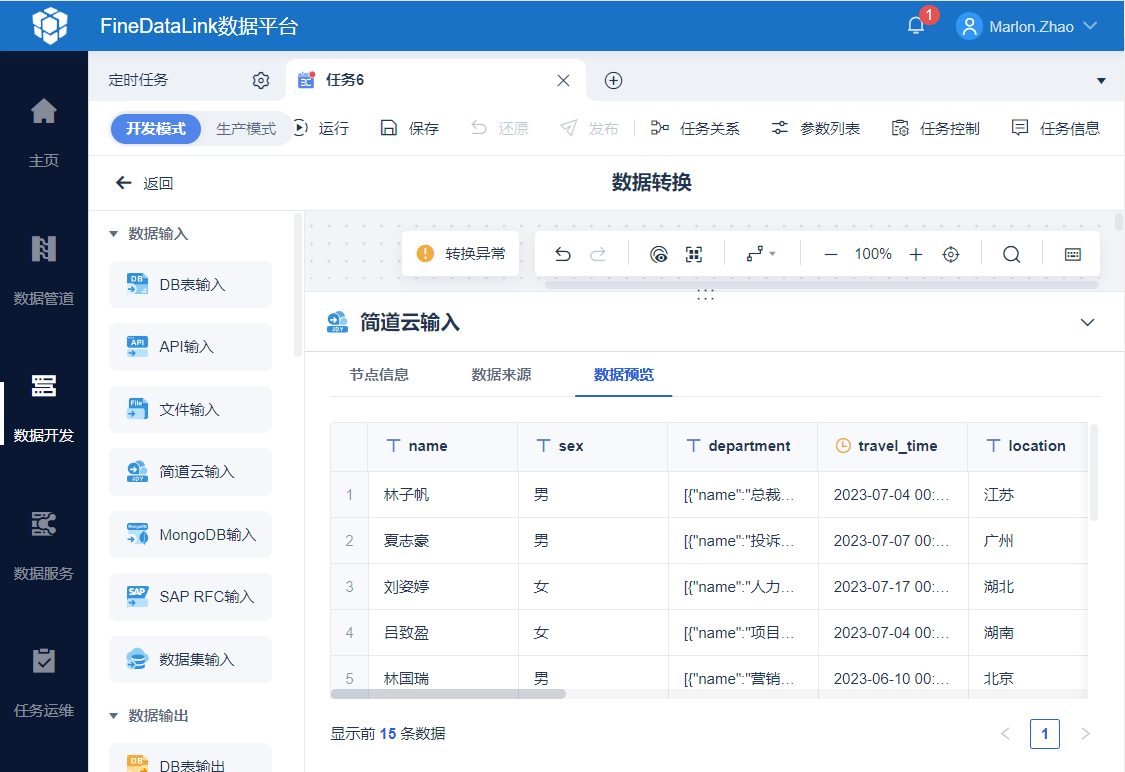
Task: Go to the previous page of results
Action: coord(1004,733)
